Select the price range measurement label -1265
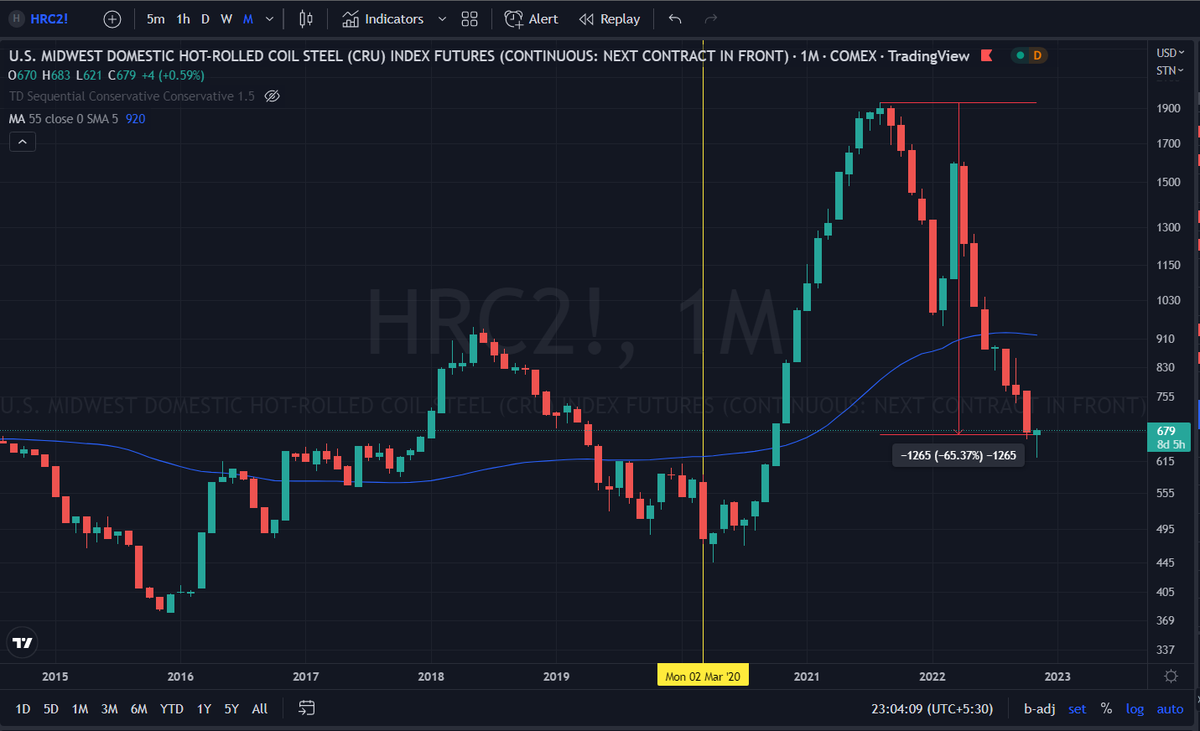Viewport: 1200px width, 731px height. 957,456
